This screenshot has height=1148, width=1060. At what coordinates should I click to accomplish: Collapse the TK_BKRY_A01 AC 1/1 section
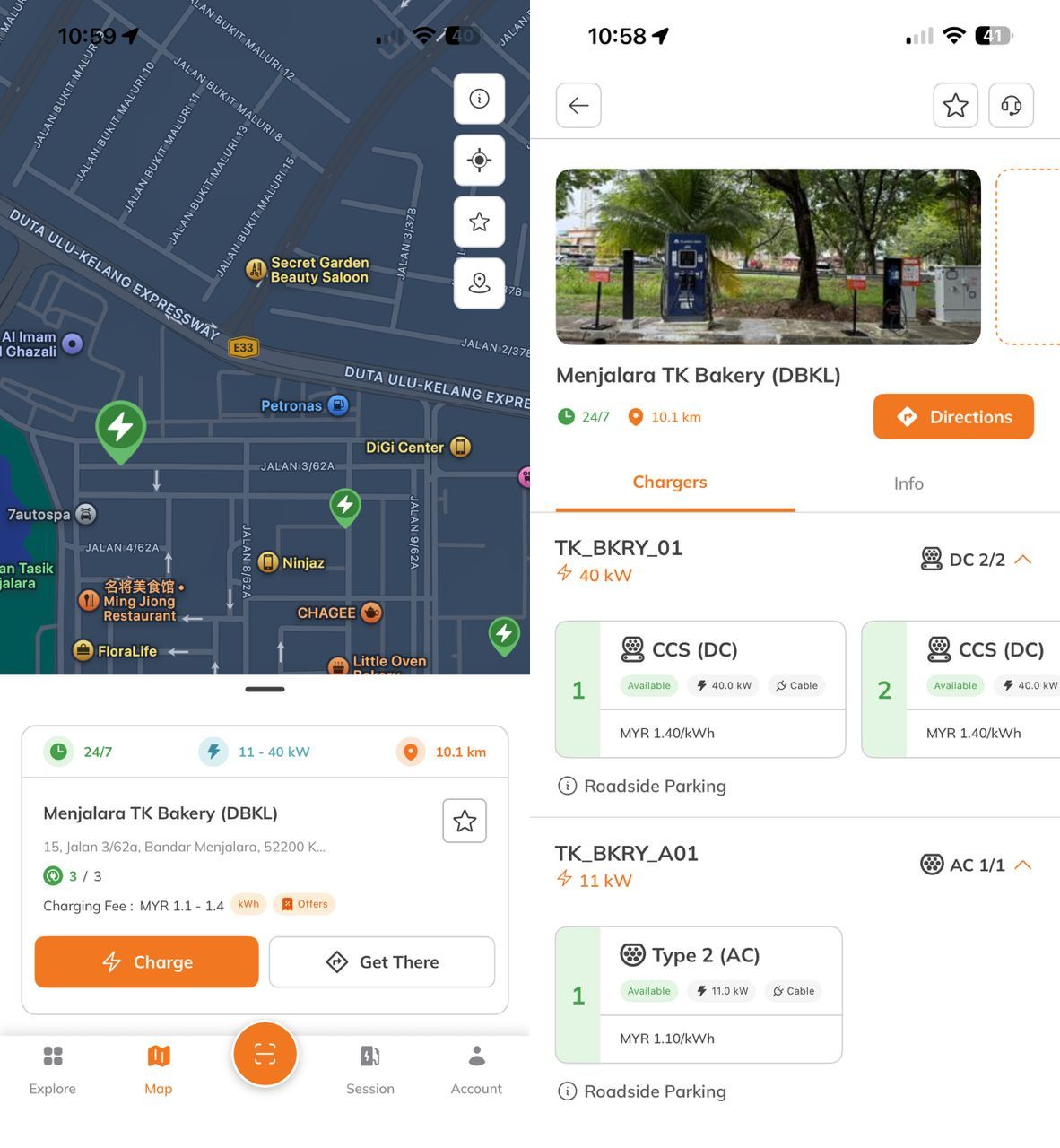tap(1022, 865)
